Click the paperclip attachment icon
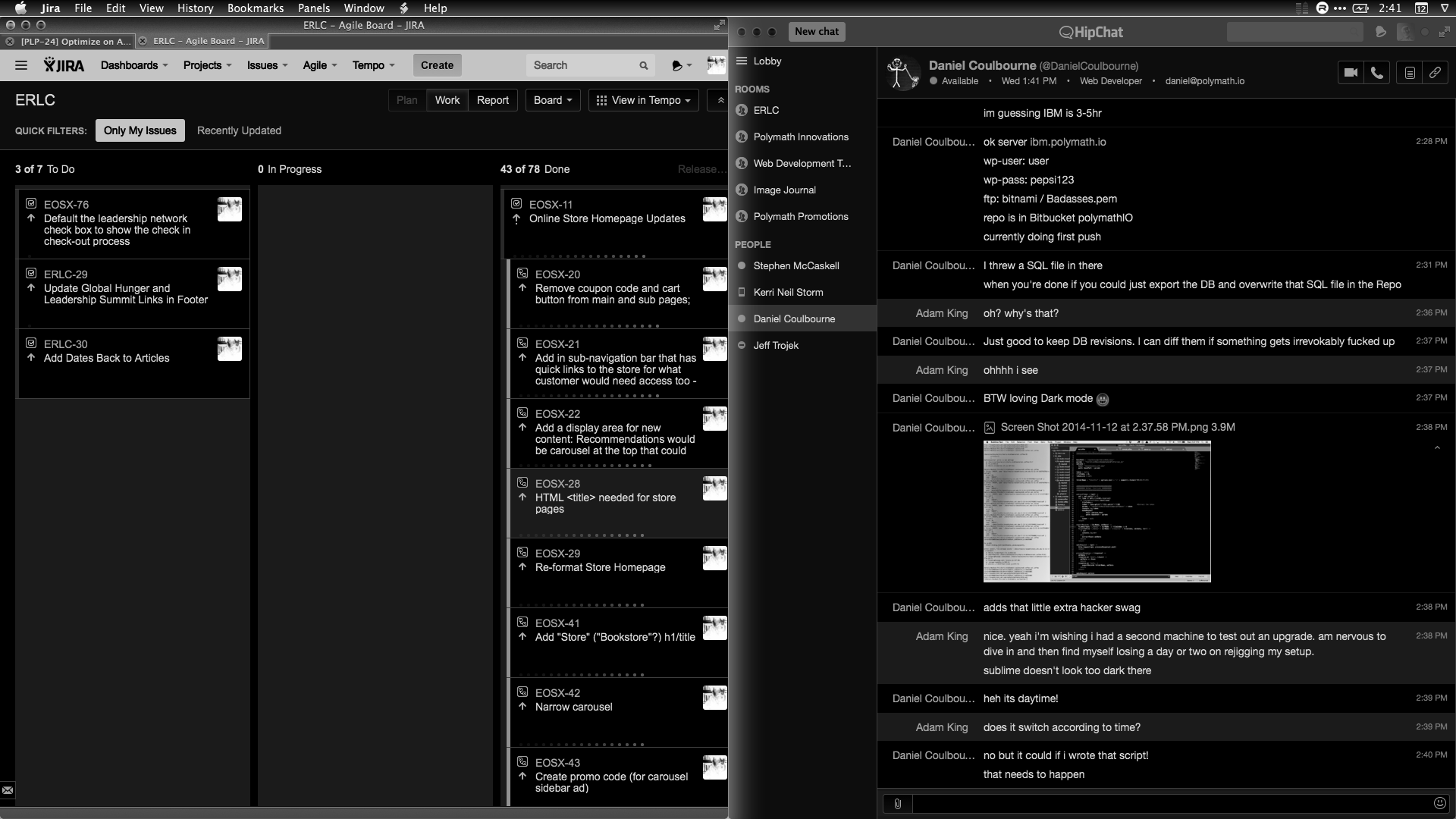The height and width of the screenshot is (819, 1456). [x=897, y=804]
